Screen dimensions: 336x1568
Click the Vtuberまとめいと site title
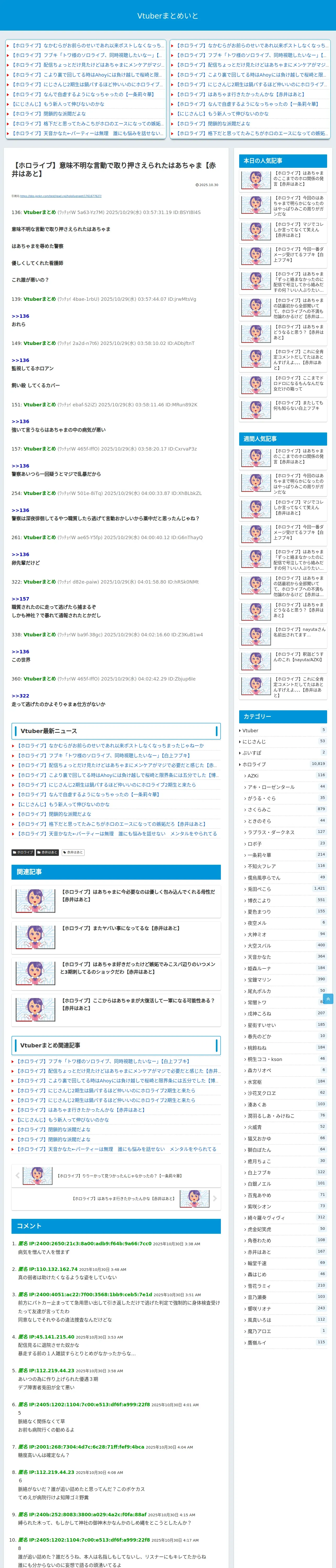(x=168, y=16)
